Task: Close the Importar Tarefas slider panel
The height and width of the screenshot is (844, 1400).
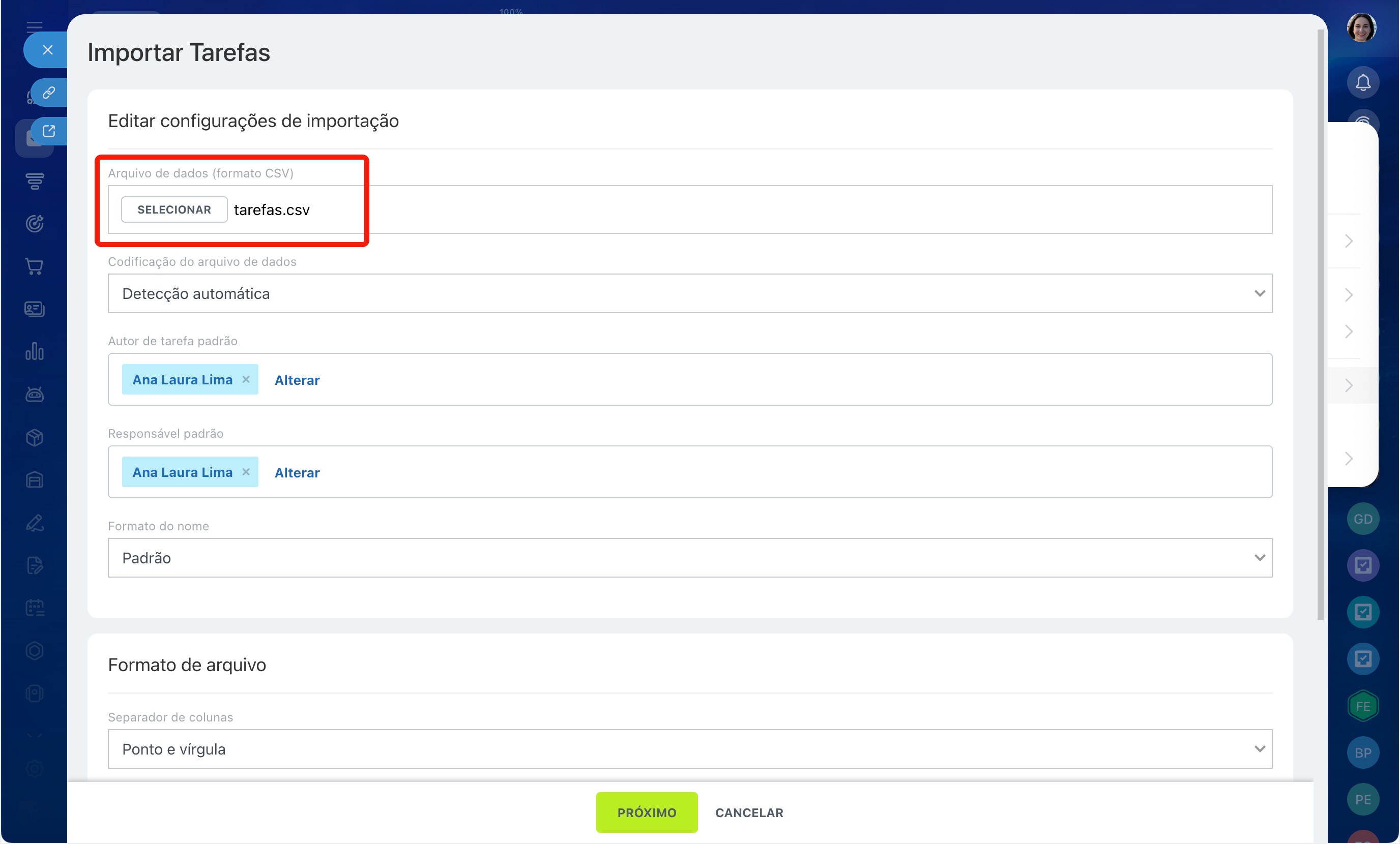Action: coord(48,50)
